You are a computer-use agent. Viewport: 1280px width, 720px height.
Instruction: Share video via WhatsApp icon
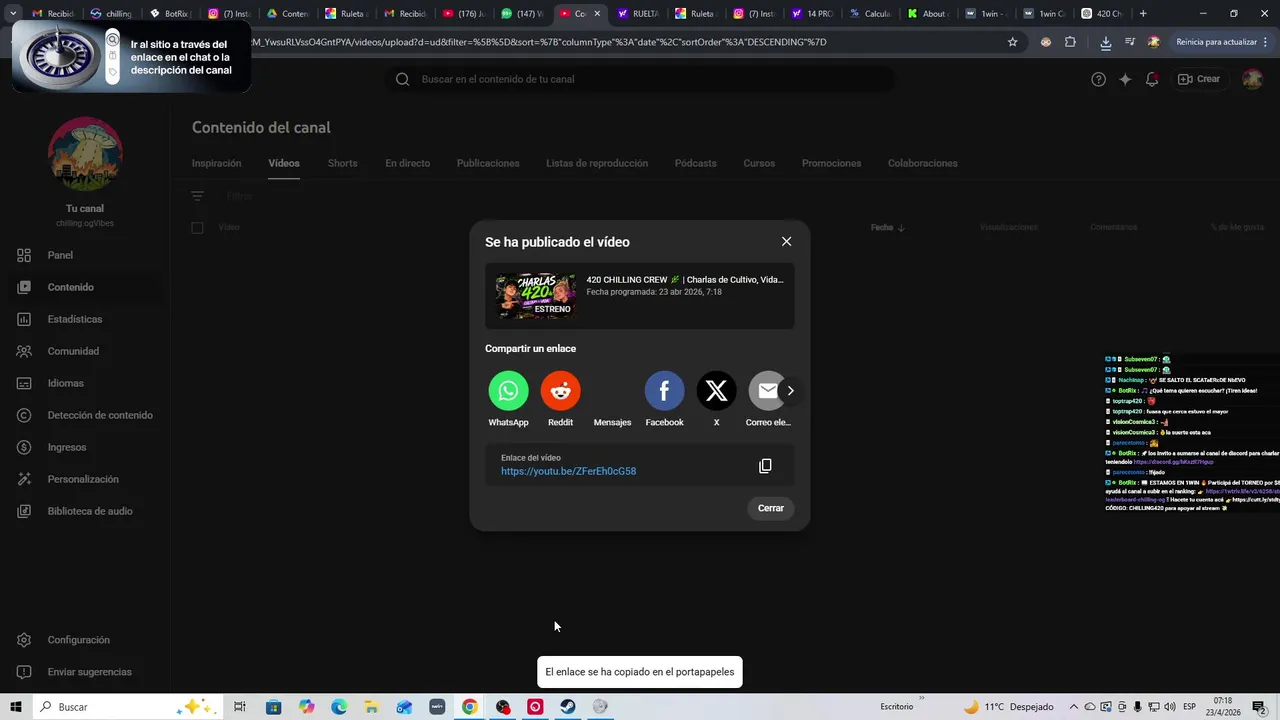508,391
